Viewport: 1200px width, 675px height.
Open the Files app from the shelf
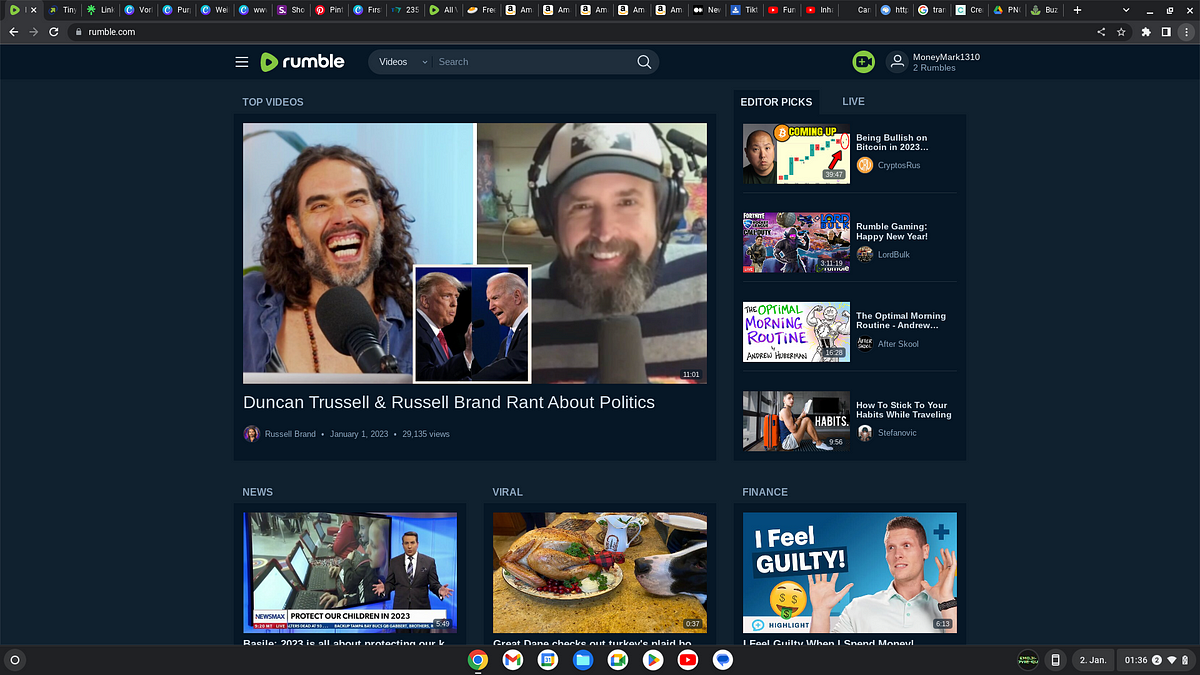(x=583, y=660)
